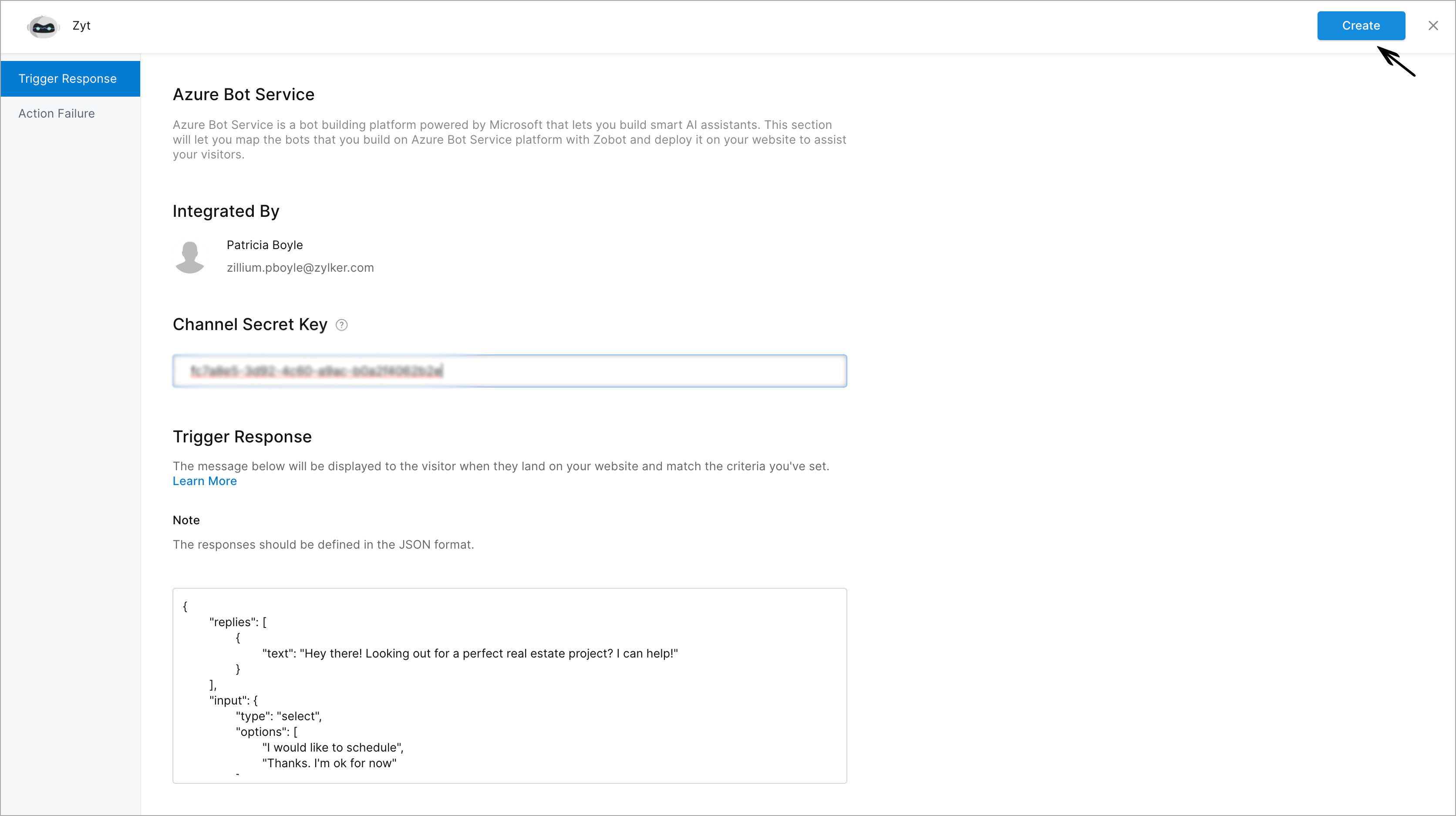
Task: Open the Channel Secret Key help icon
Action: pos(341,325)
